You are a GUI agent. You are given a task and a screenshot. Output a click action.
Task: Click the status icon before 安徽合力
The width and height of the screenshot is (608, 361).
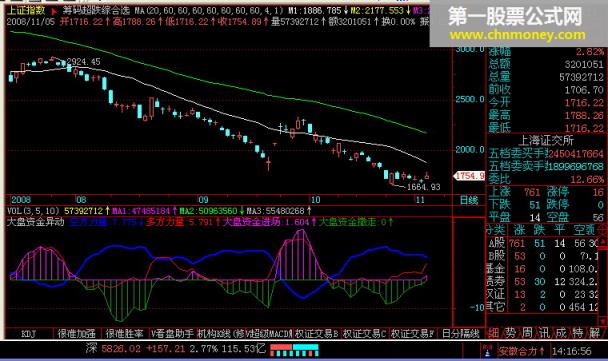[488, 351]
